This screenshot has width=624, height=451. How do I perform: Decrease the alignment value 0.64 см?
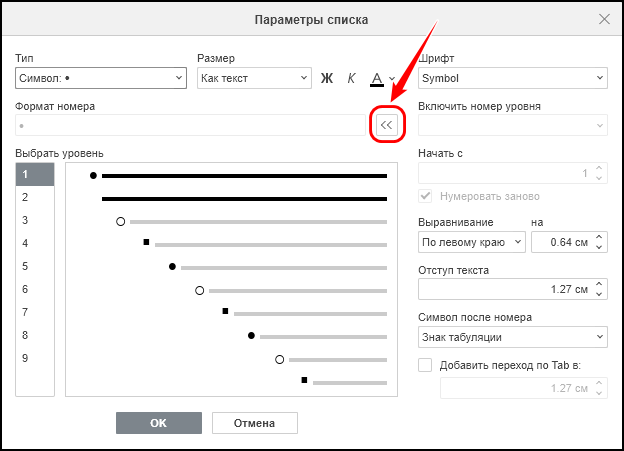(x=599, y=247)
